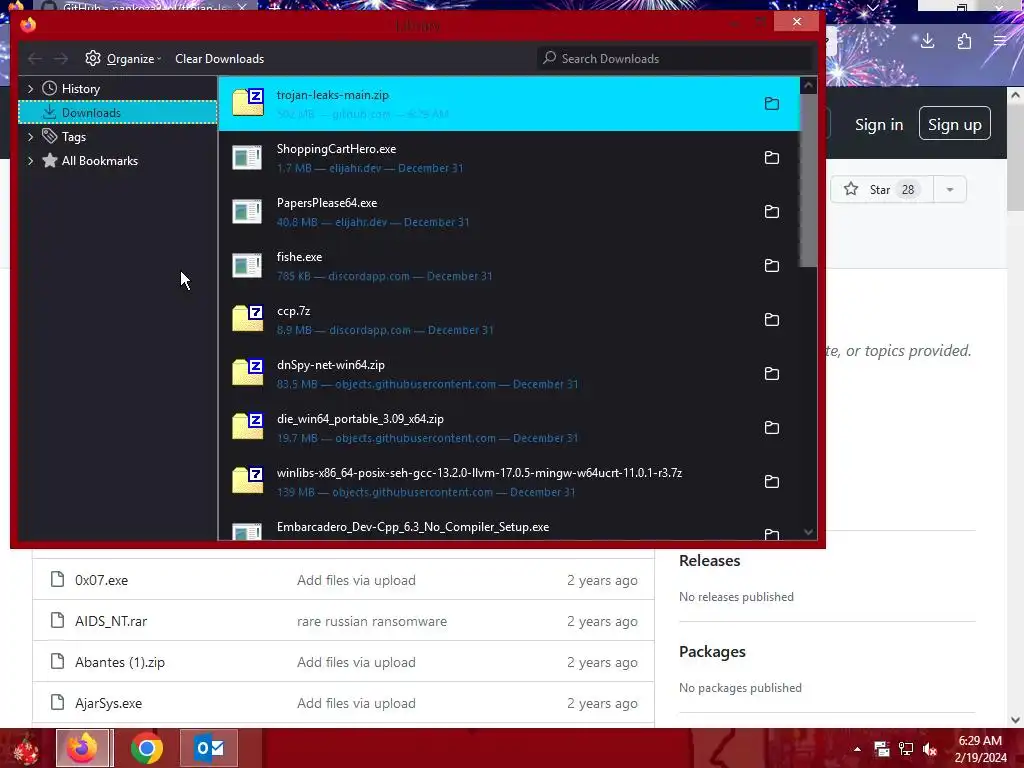This screenshot has height=768, width=1024.
Task: Open 'rare russian ransomware' commit message
Action: [x=372, y=622]
